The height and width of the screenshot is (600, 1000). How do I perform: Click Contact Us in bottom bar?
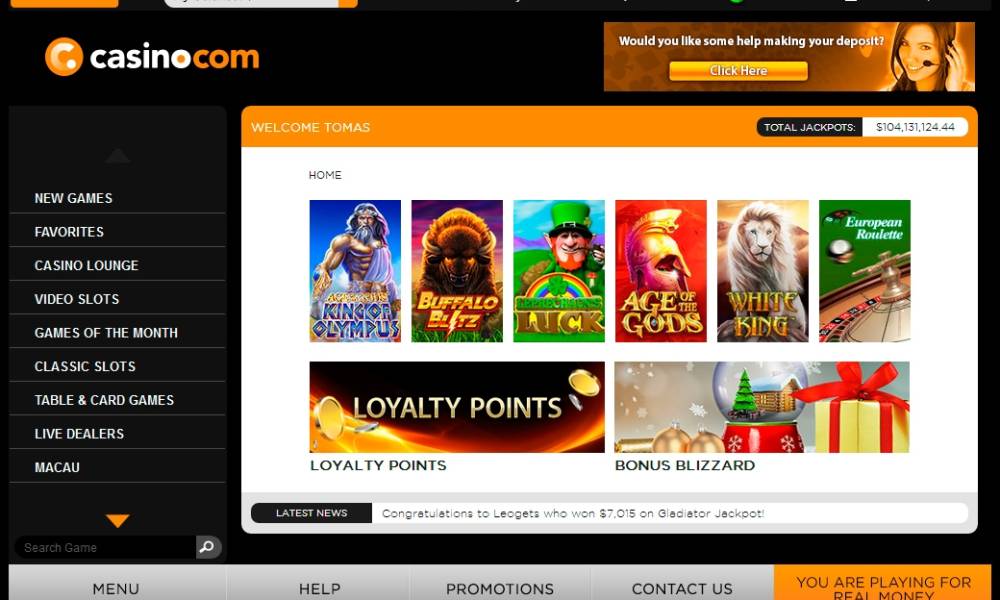point(682,589)
